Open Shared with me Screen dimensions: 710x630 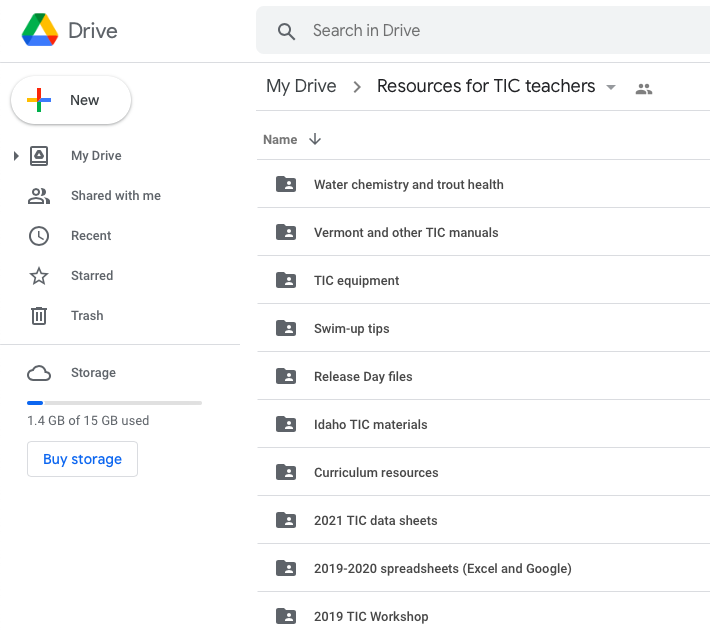pyautogui.click(x=116, y=196)
